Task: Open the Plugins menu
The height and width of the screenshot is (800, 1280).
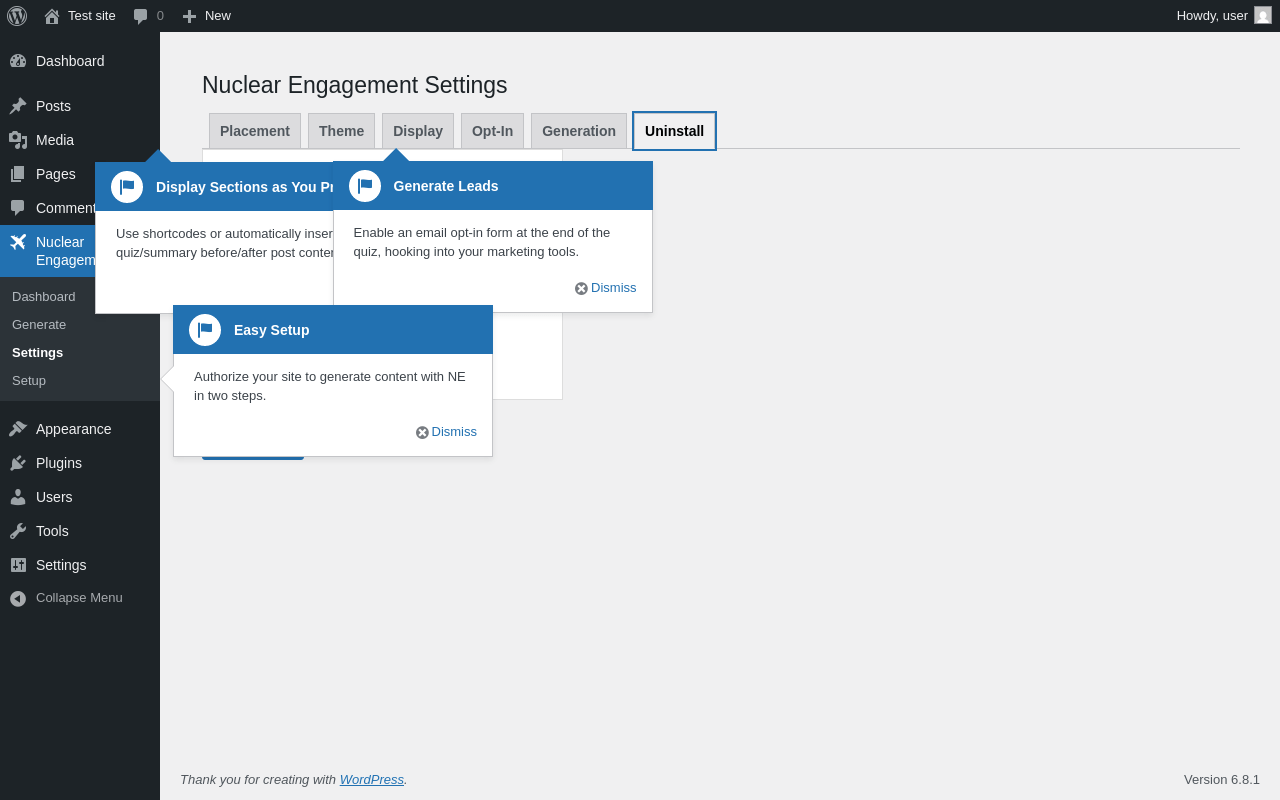Action: click(x=80, y=463)
